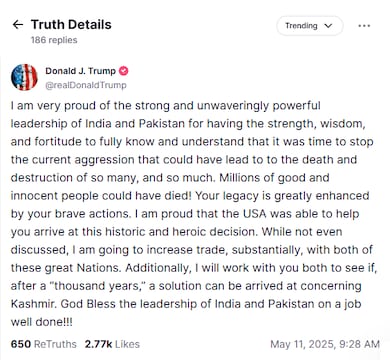
Task: Open the three-dot more options menu
Action: [364, 26]
